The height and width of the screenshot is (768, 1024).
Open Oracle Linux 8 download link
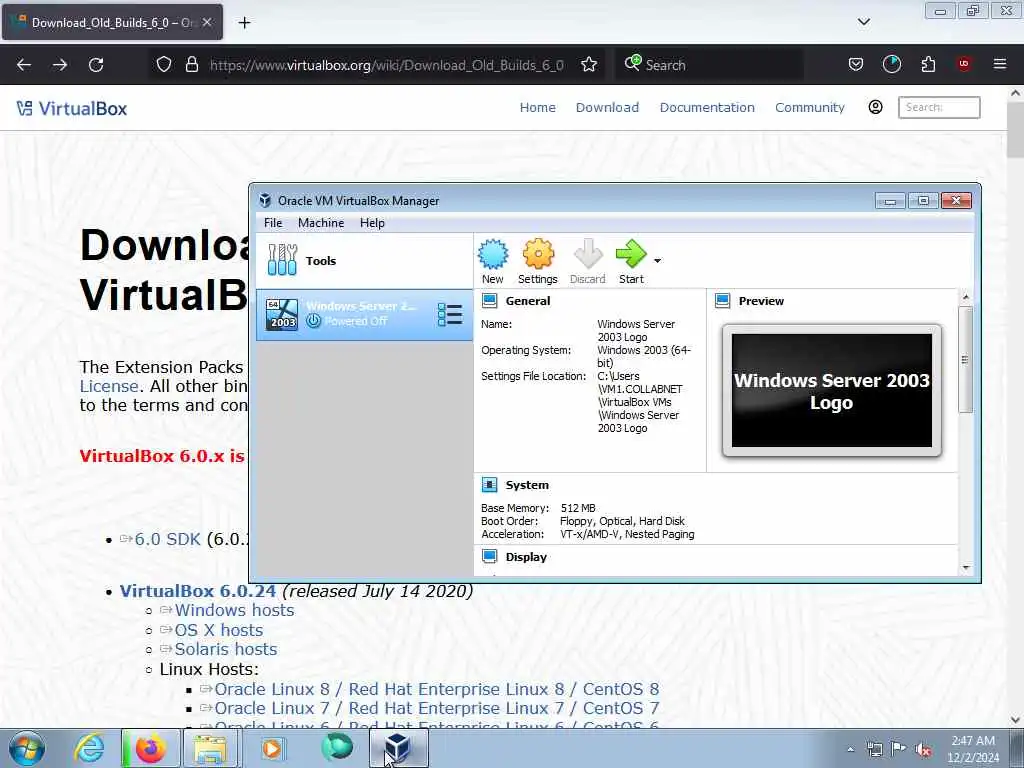436,689
